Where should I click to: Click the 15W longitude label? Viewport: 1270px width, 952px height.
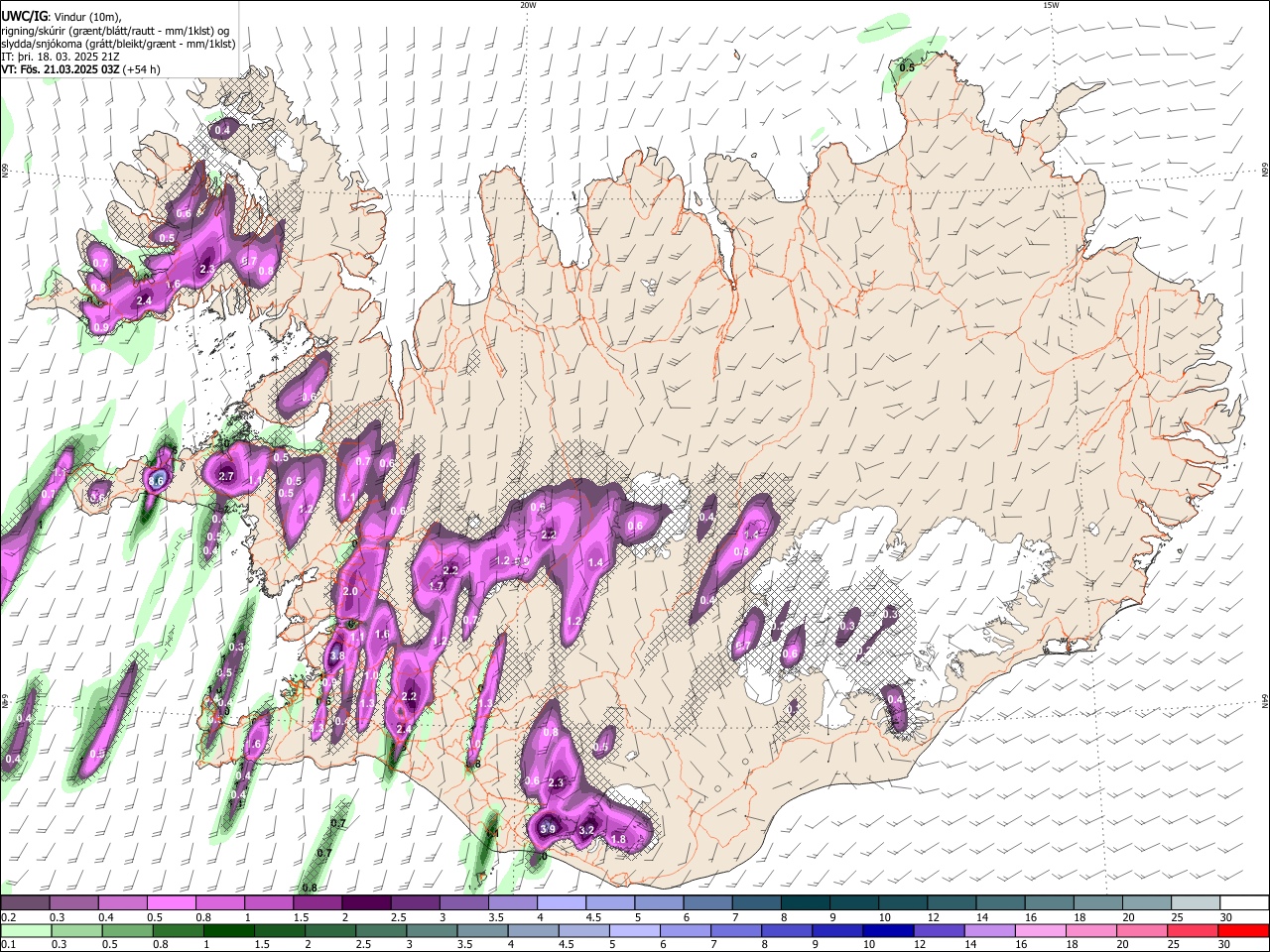1051,5
